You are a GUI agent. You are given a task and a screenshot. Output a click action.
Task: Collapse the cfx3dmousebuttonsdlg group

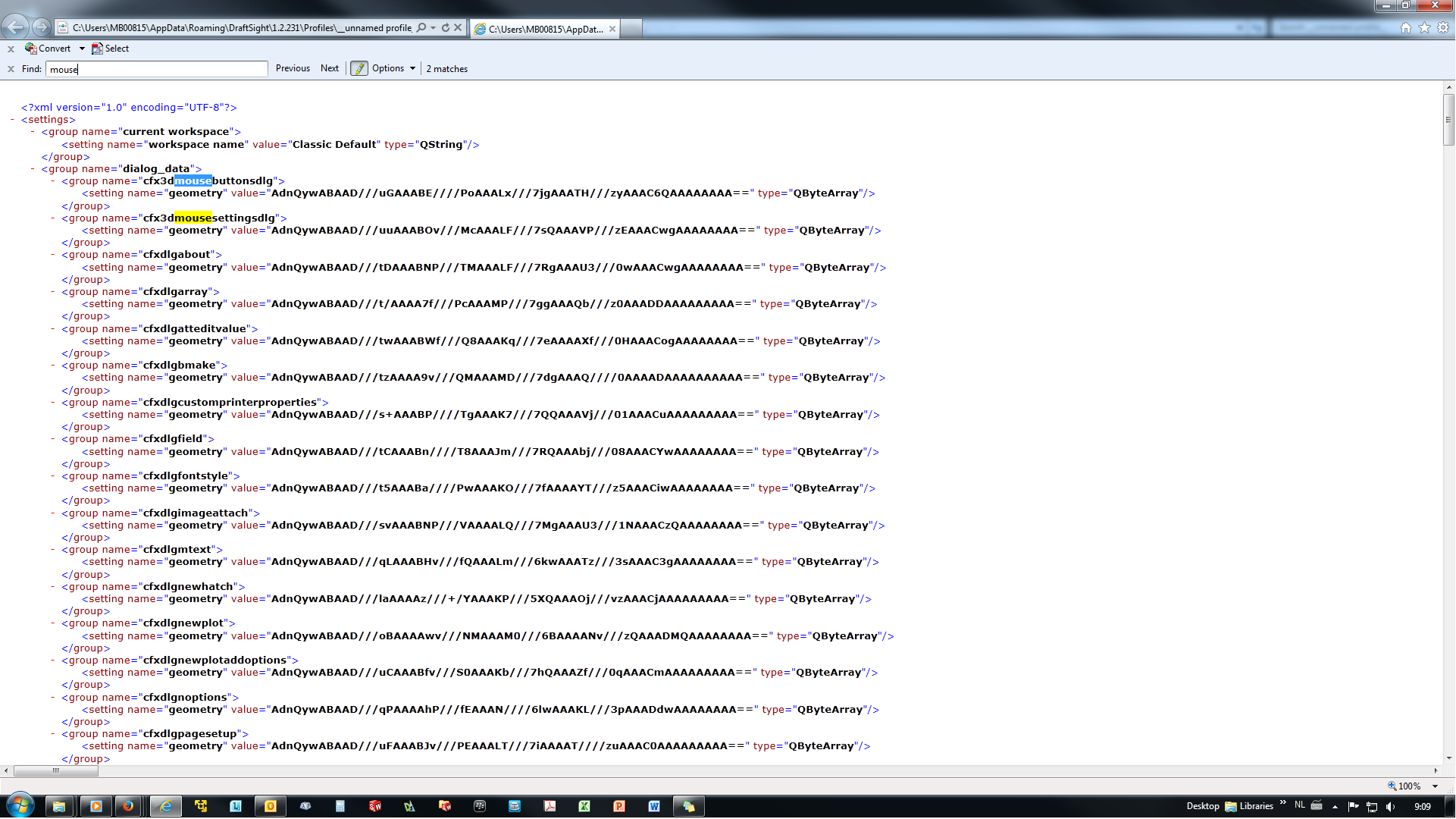tap(53, 181)
